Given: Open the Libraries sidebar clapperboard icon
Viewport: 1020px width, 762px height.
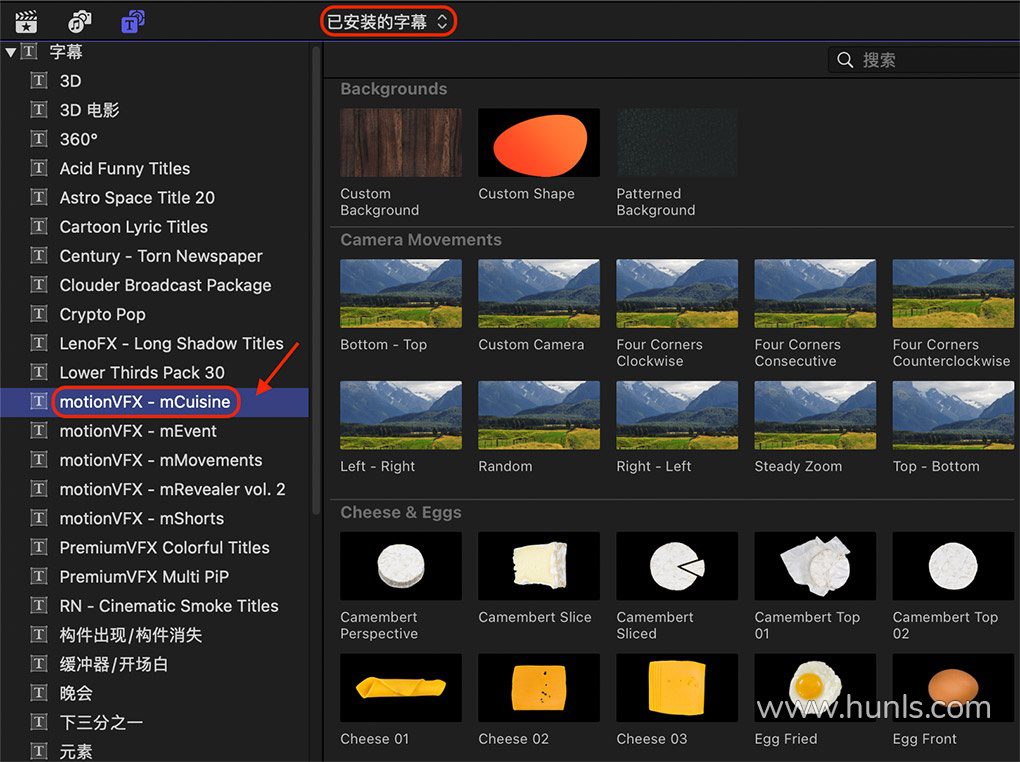Looking at the screenshot, I should (26, 20).
